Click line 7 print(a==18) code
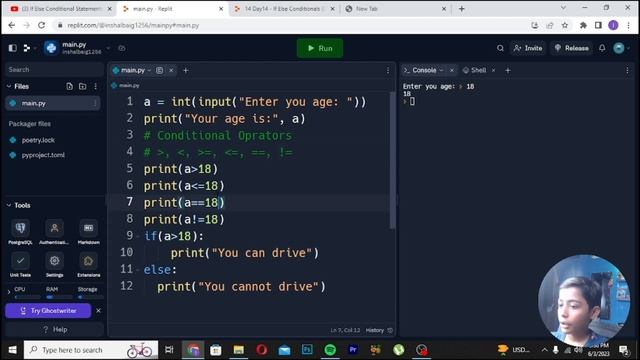 click(184, 202)
